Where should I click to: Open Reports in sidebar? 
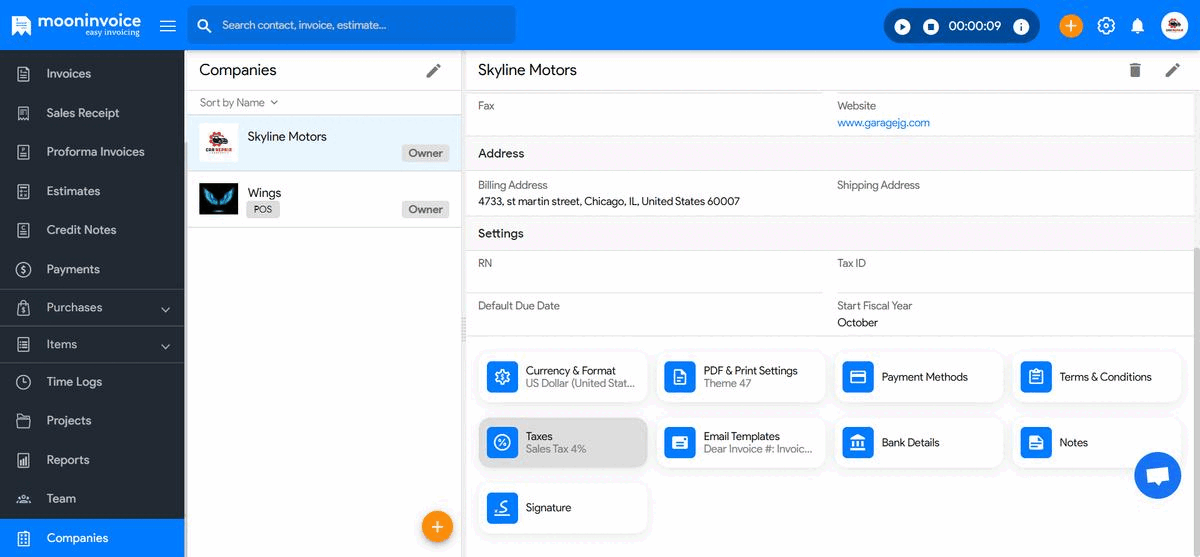pyautogui.click(x=92, y=460)
